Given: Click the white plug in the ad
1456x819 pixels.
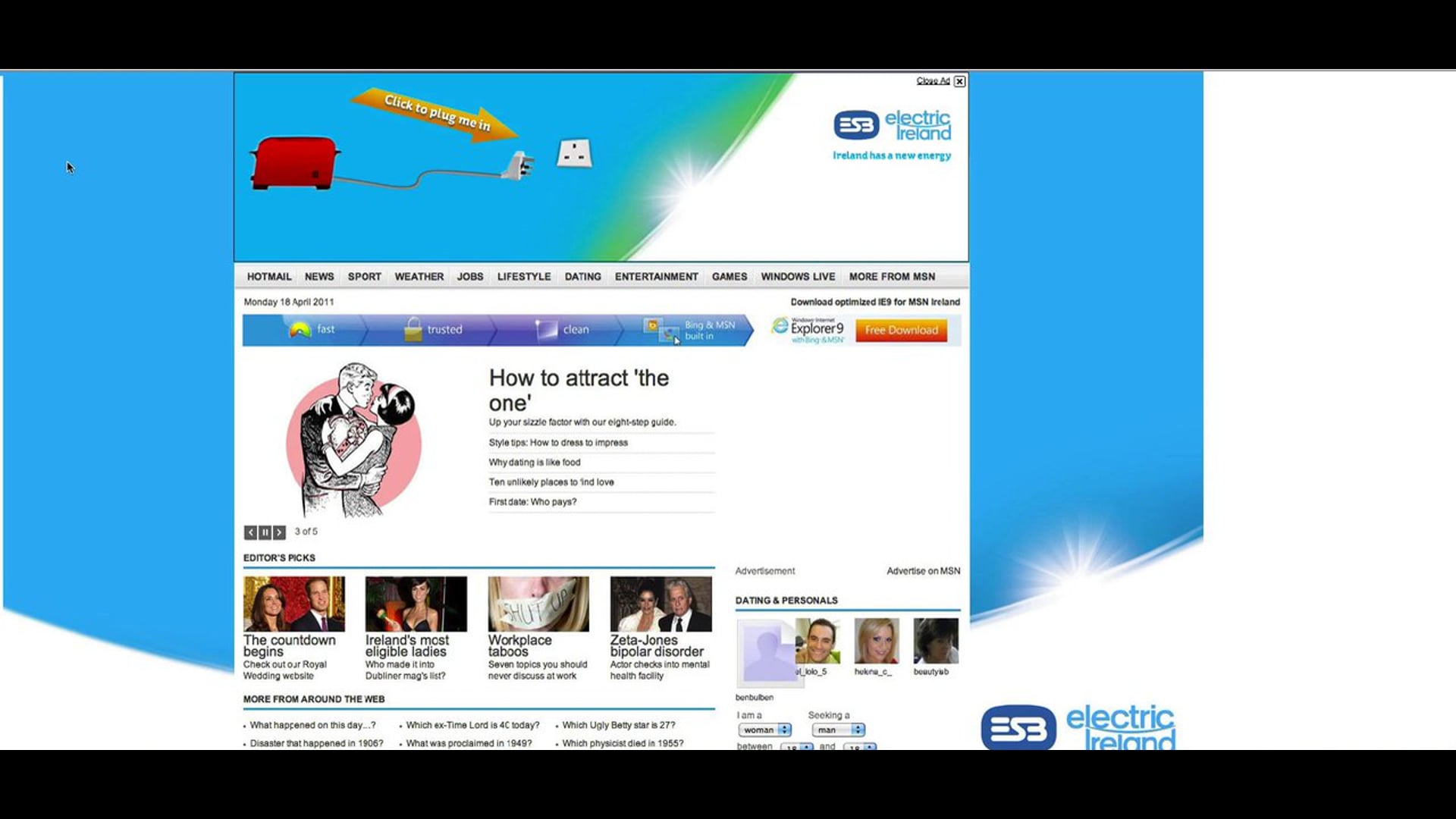Looking at the screenshot, I should 519,165.
